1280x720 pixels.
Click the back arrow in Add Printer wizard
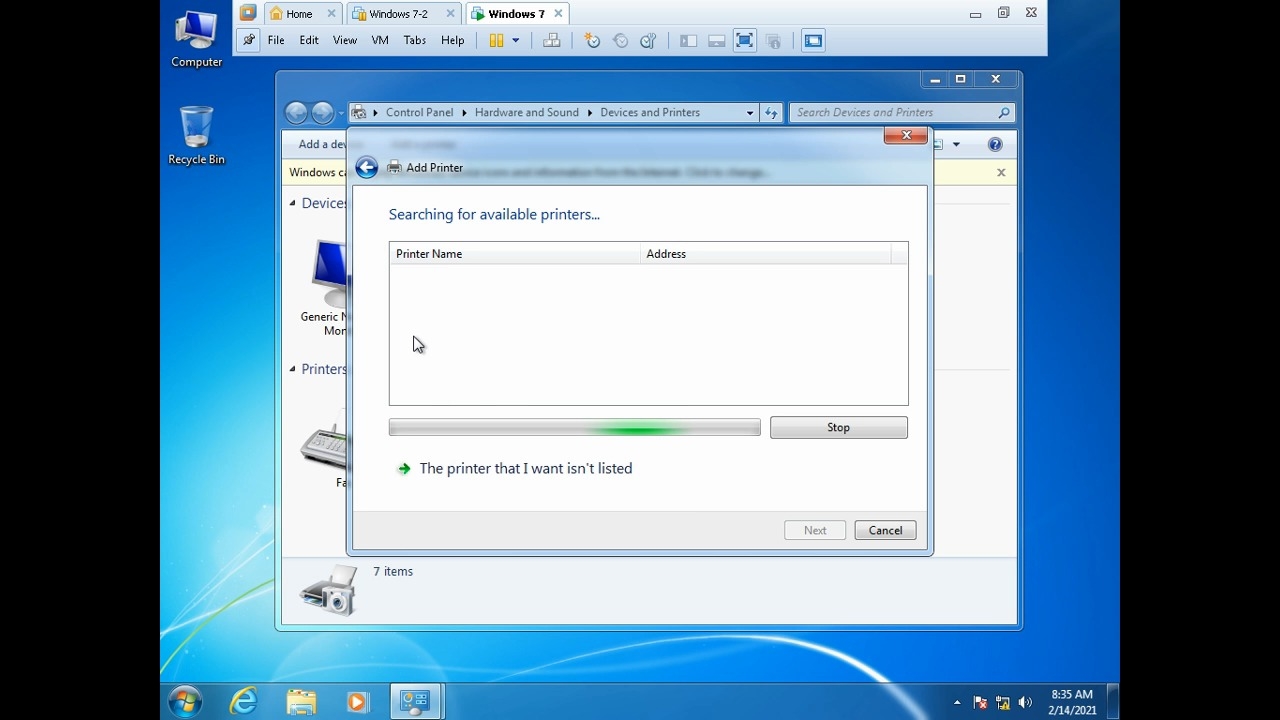click(x=367, y=168)
